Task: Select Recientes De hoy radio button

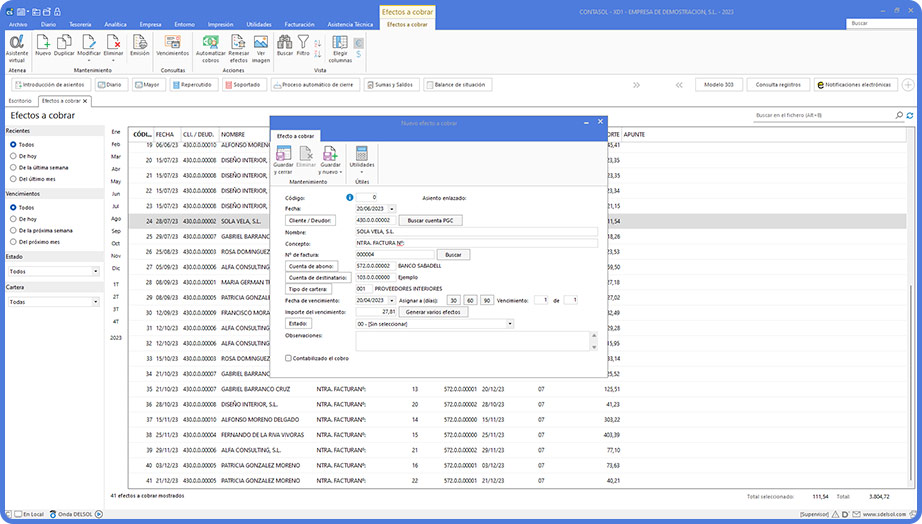Action: point(13,156)
